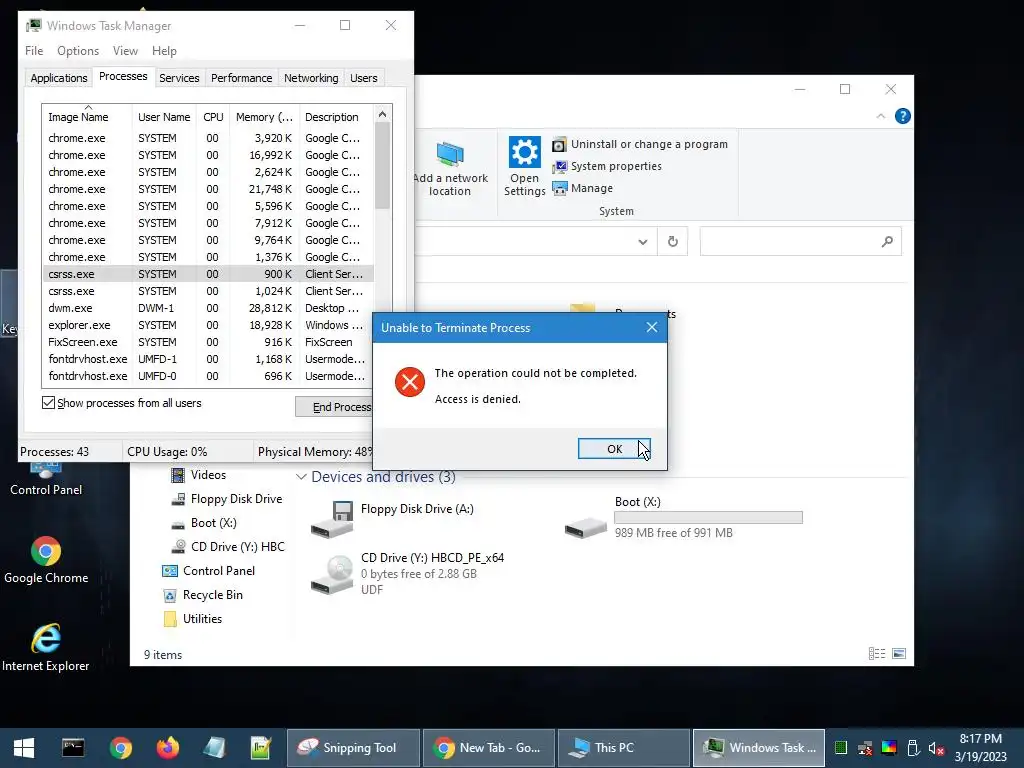This screenshot has height=768, width=1024.
Task: Open the View menu in Task Manager
Action: (125, 51)
